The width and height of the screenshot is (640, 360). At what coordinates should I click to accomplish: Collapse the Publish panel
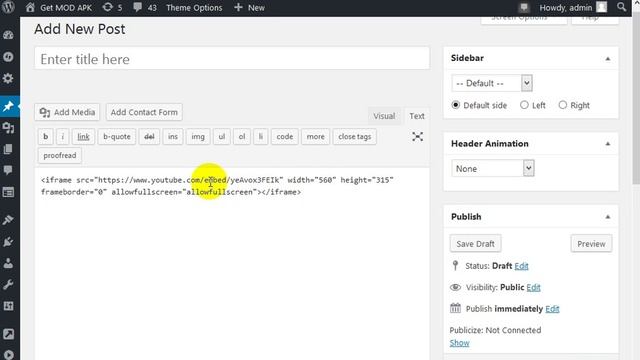(x=607, y=217)
